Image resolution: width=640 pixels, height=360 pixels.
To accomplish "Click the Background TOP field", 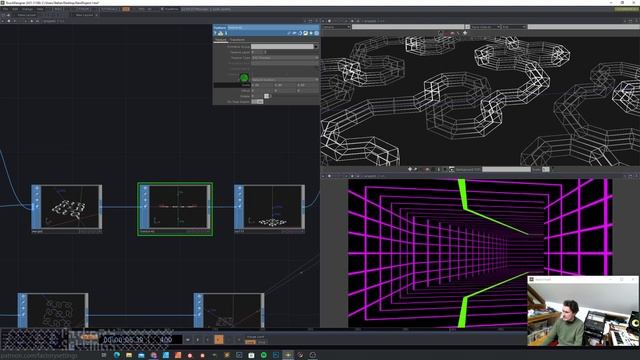I will point(506,169).
